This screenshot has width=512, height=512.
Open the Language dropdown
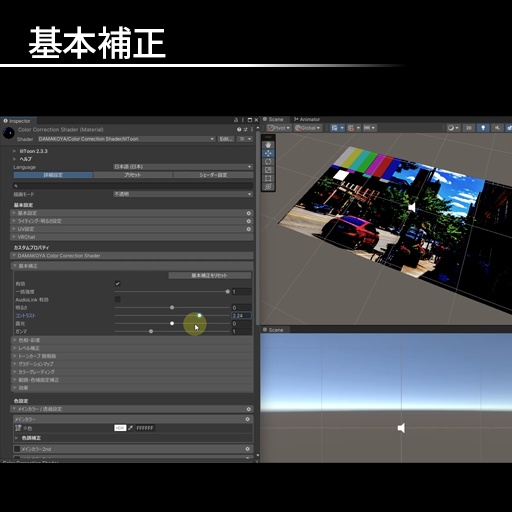pyautogui.click(x=183, y=167)
